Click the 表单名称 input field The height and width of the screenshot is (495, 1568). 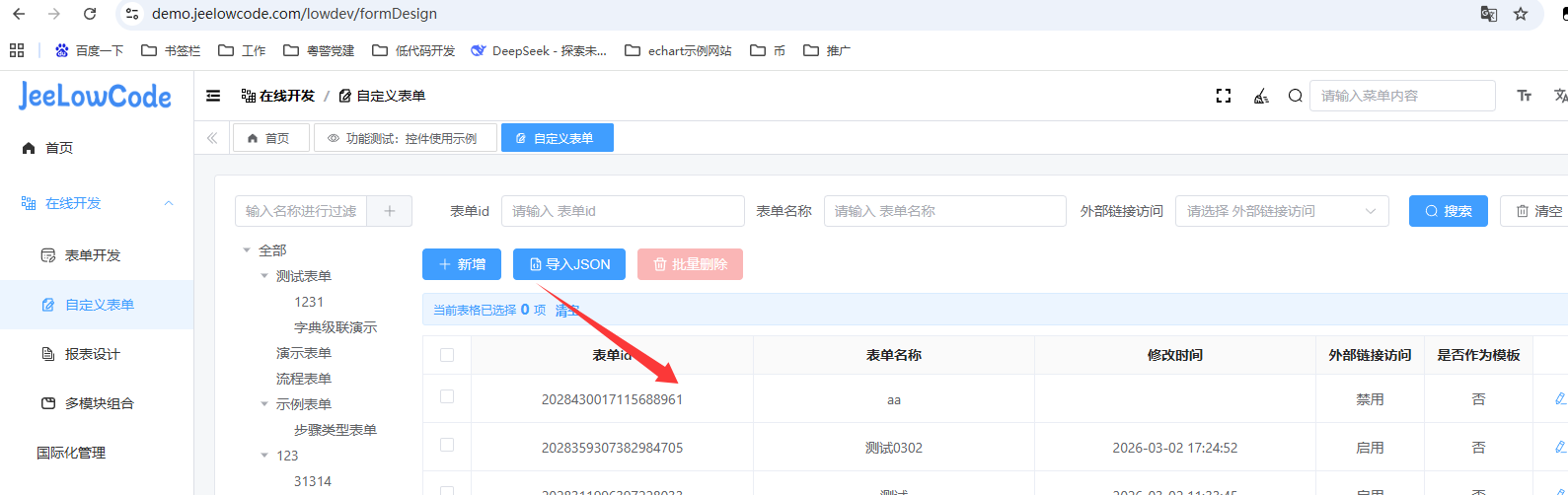click(944, 211)
